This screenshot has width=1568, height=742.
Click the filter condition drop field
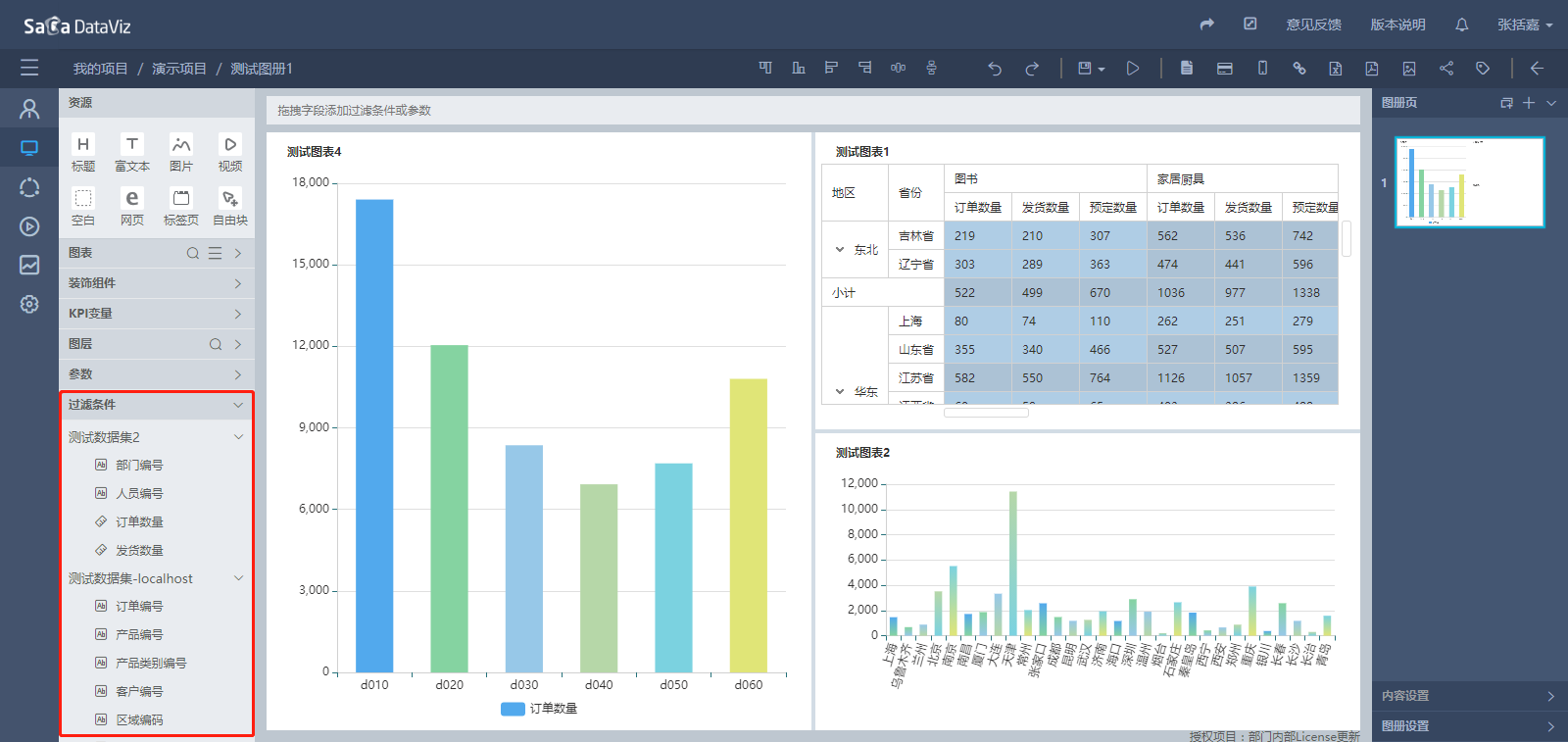pyautogui.click(x=812, y=110)
